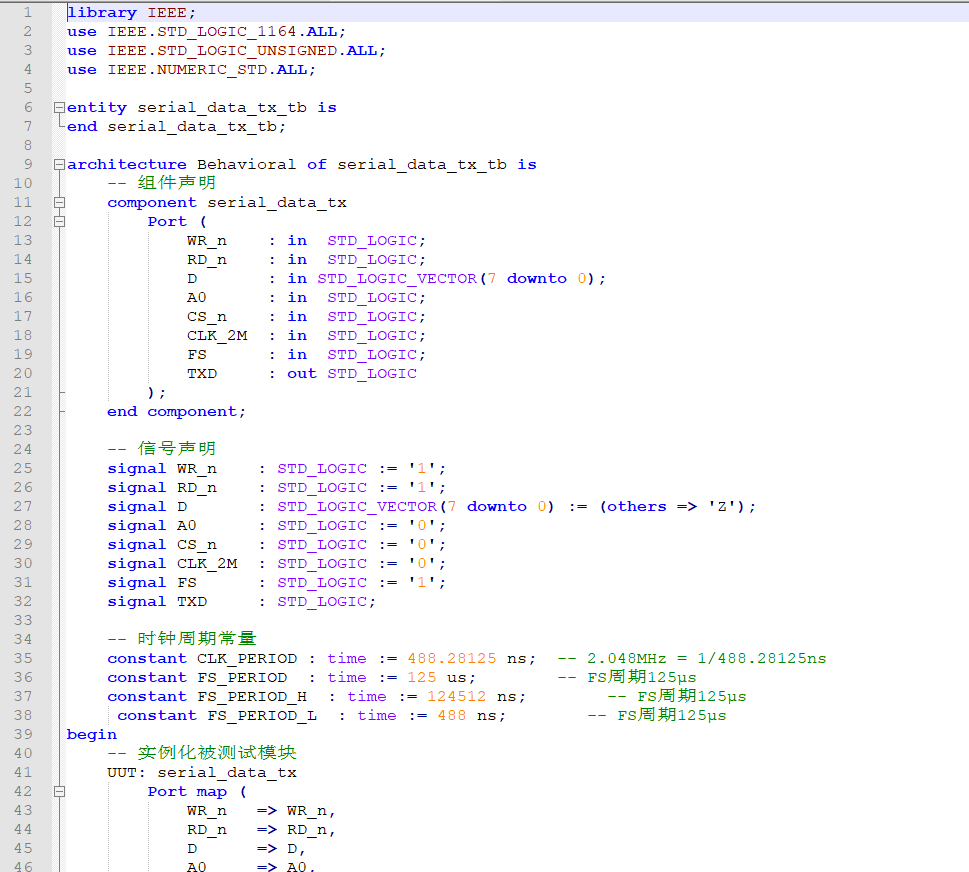This screenshot has width=969, height=872.
Task: Click the CLK_PERIOD constant name
Action: [x=246, y=659]
